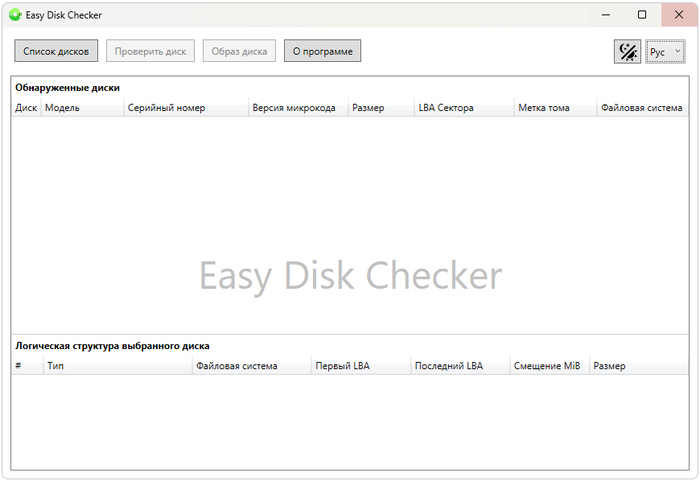Click Размер header in logical structure table
The image size is (700, 481).
pyautogui.click(x=639, y=366)
